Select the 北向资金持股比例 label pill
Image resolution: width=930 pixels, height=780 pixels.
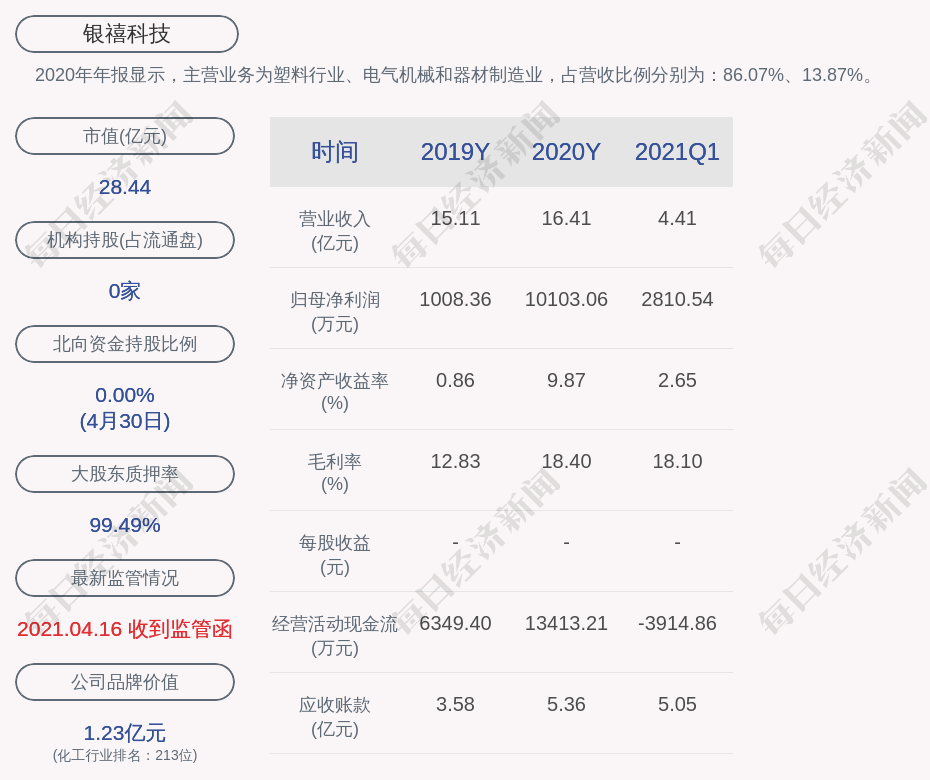tap(125, 344)
